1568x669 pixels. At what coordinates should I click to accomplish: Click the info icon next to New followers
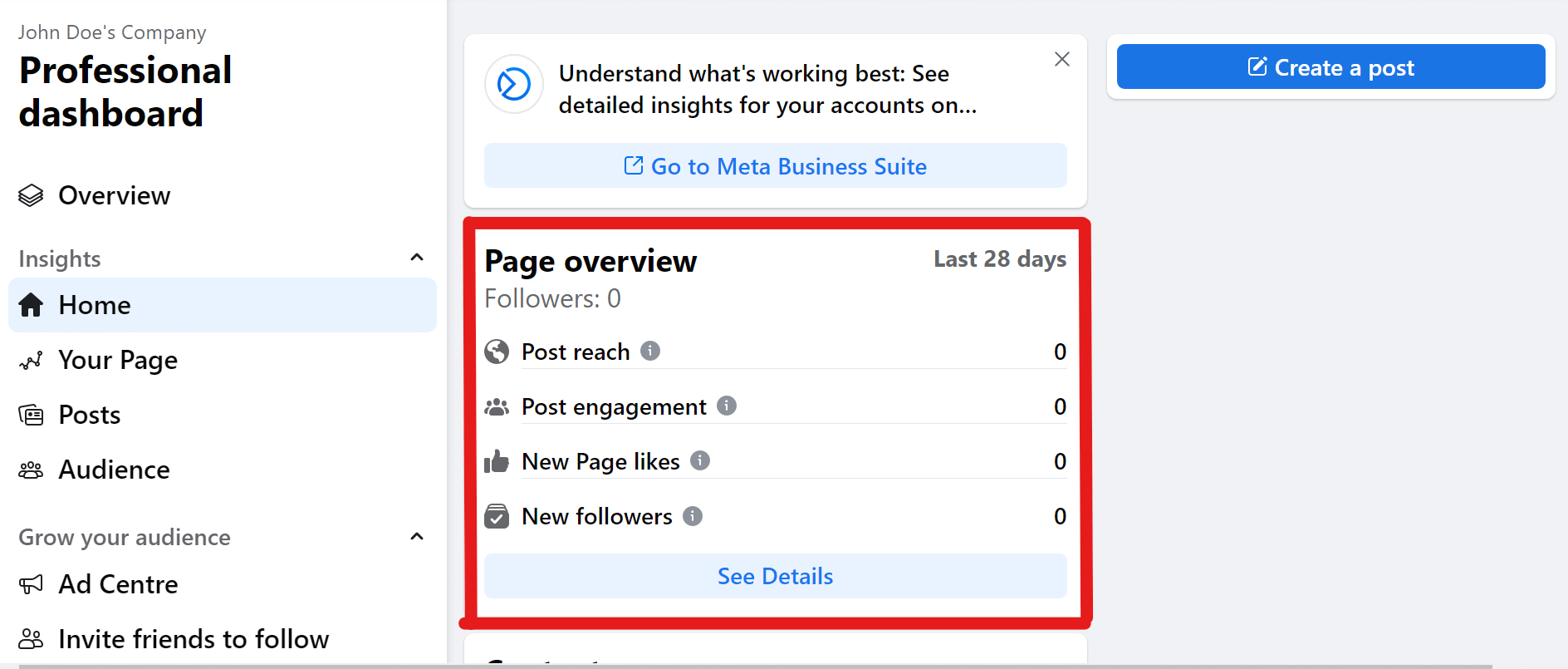point(692,515)
